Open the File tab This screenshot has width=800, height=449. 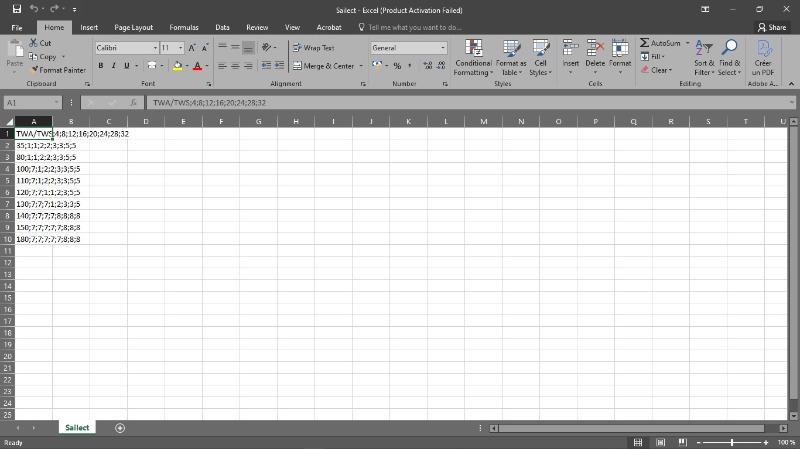pos(17,28)
